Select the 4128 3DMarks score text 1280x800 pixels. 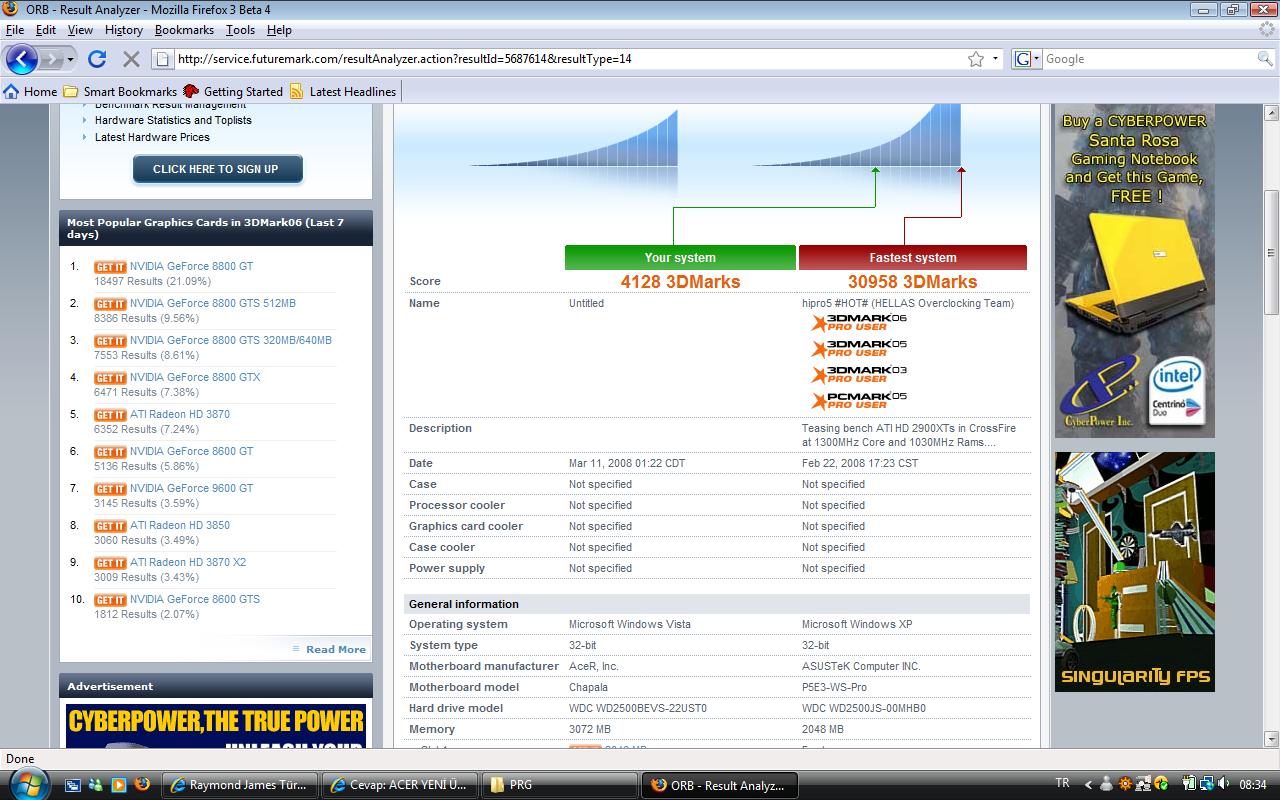680,282
